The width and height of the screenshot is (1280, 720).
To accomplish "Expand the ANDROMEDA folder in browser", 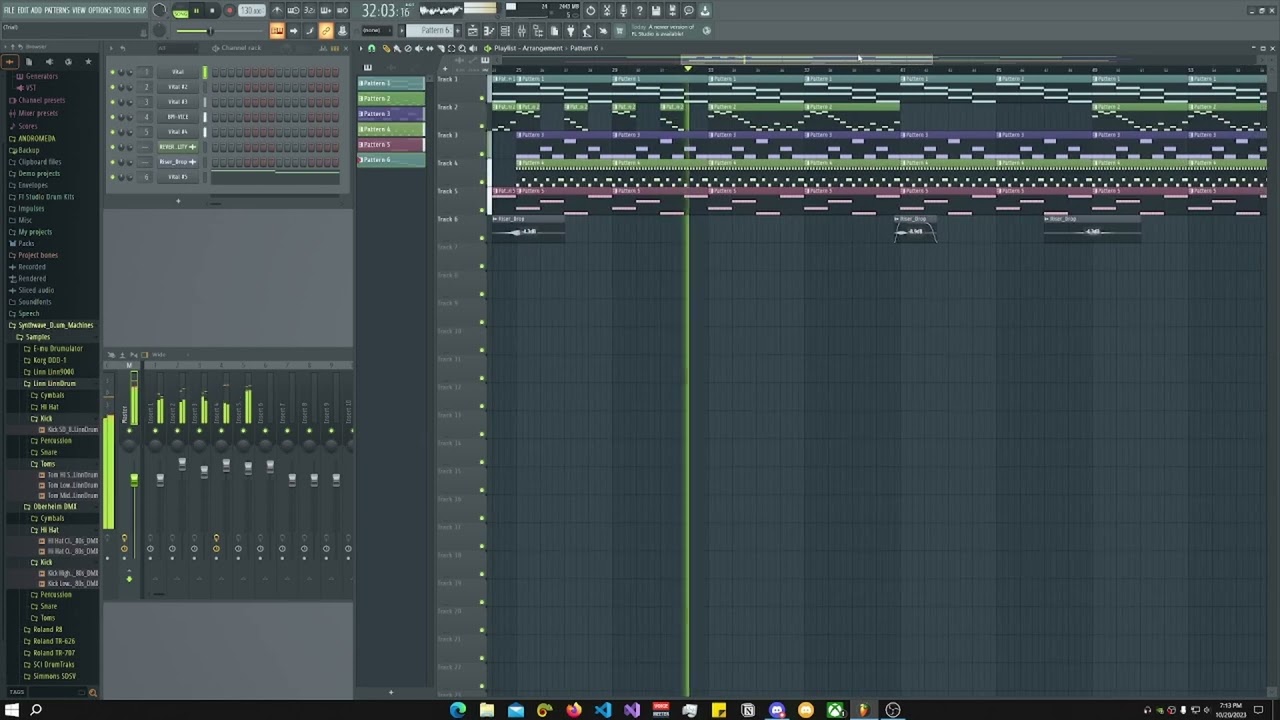I will [x=36, y=138].
